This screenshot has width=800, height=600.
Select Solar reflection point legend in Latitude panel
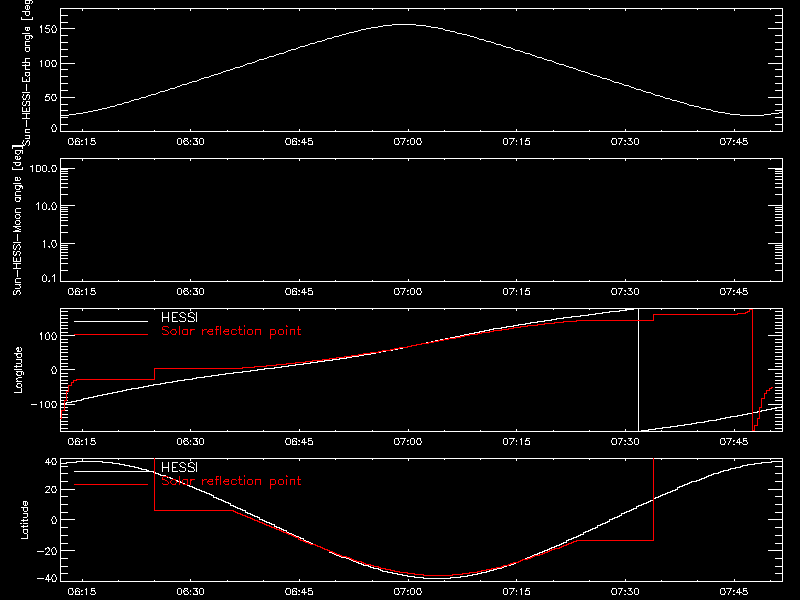click(x=231, y=481)
